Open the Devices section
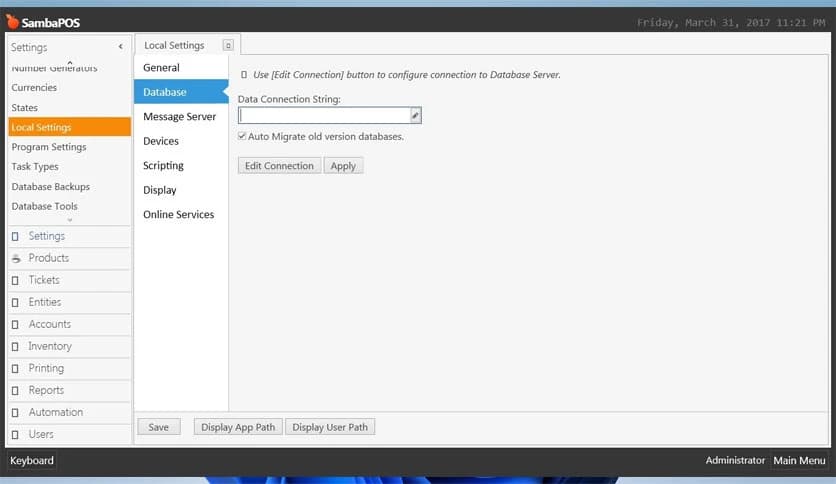The height and width of the screenshot is (484, 836). click(x=181, y=141)
